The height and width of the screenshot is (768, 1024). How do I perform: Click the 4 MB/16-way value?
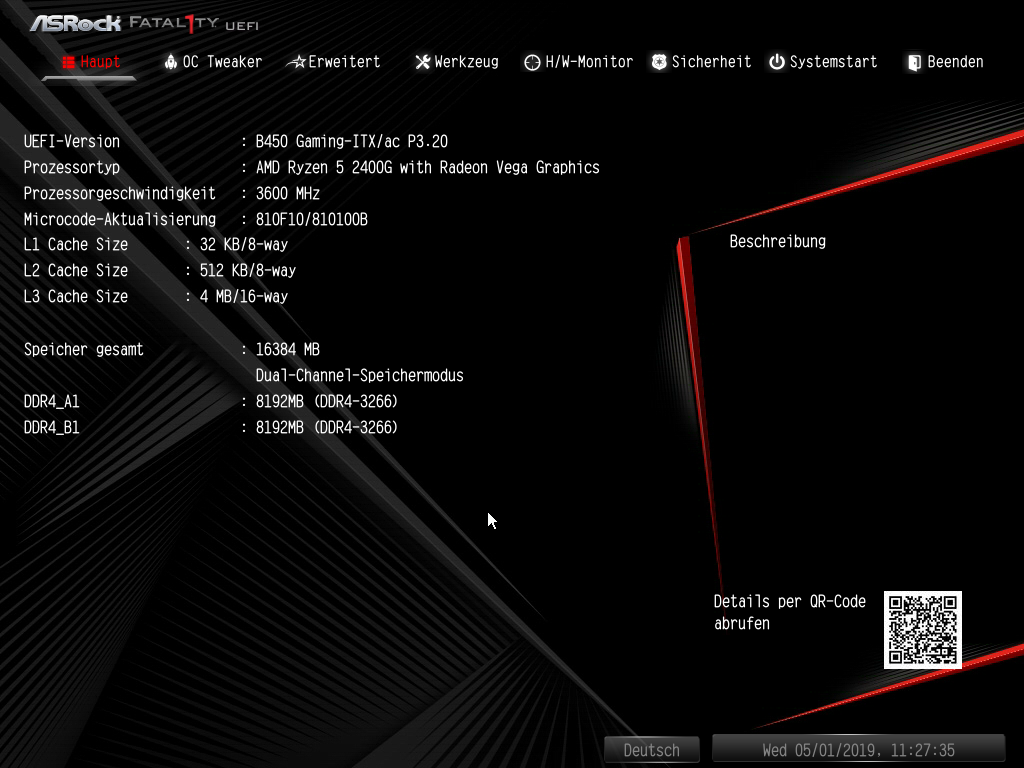244,297
